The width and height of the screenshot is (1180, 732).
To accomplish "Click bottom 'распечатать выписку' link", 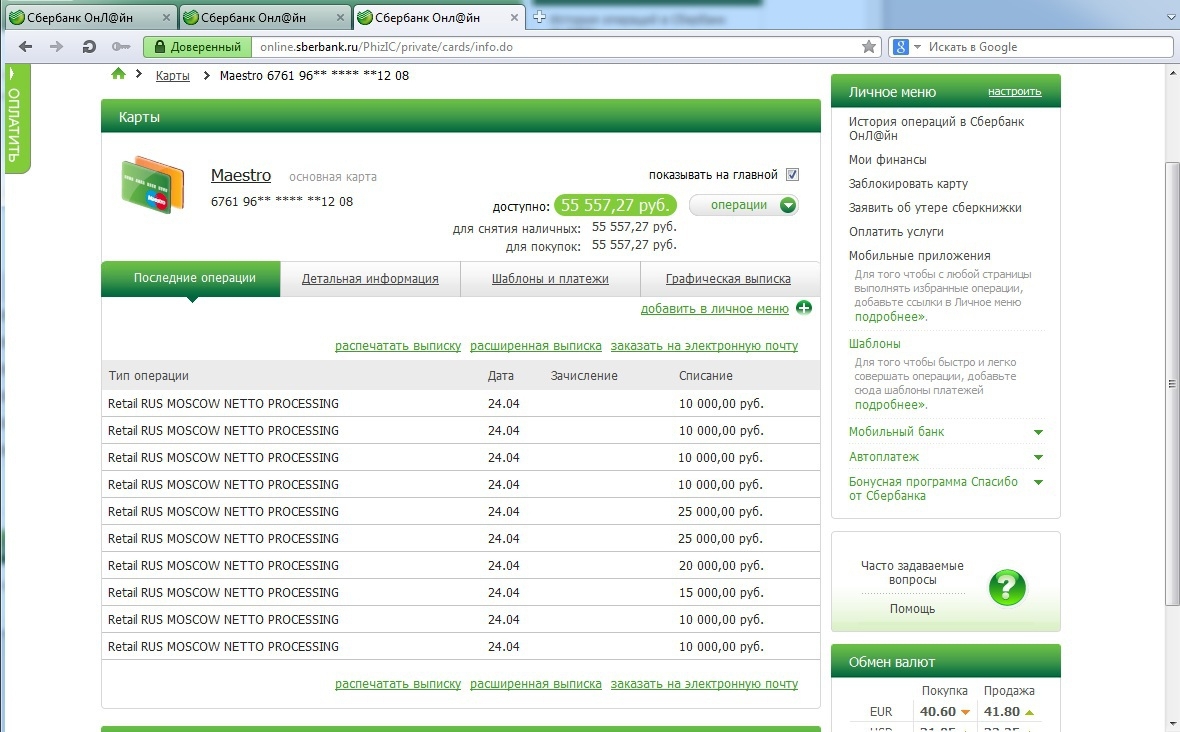I will (x=398, y=683).
